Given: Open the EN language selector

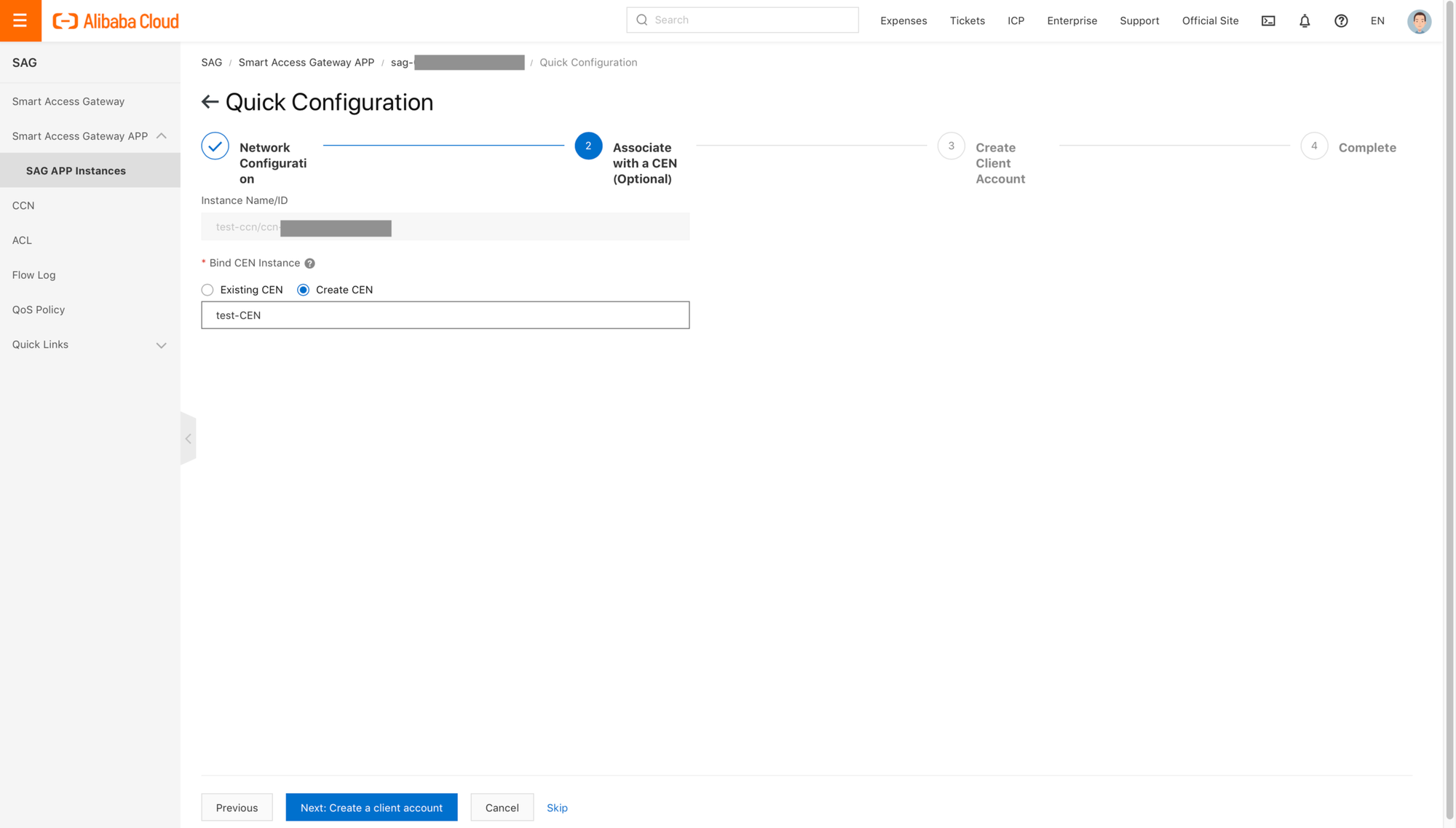Looking at the screenshot, I should coord(1377,21).
